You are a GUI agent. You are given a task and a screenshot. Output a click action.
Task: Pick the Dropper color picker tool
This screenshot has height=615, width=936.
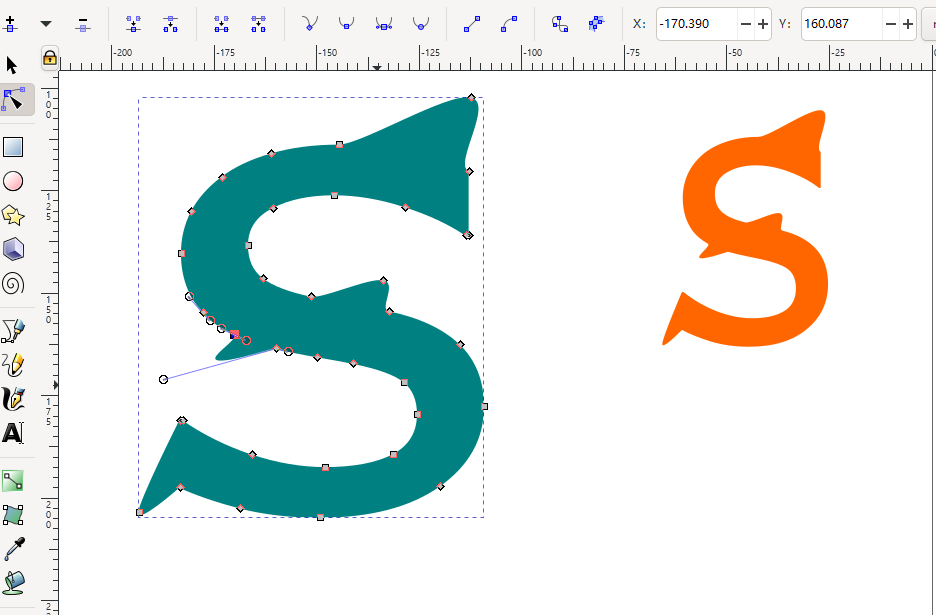coord(13,549)
